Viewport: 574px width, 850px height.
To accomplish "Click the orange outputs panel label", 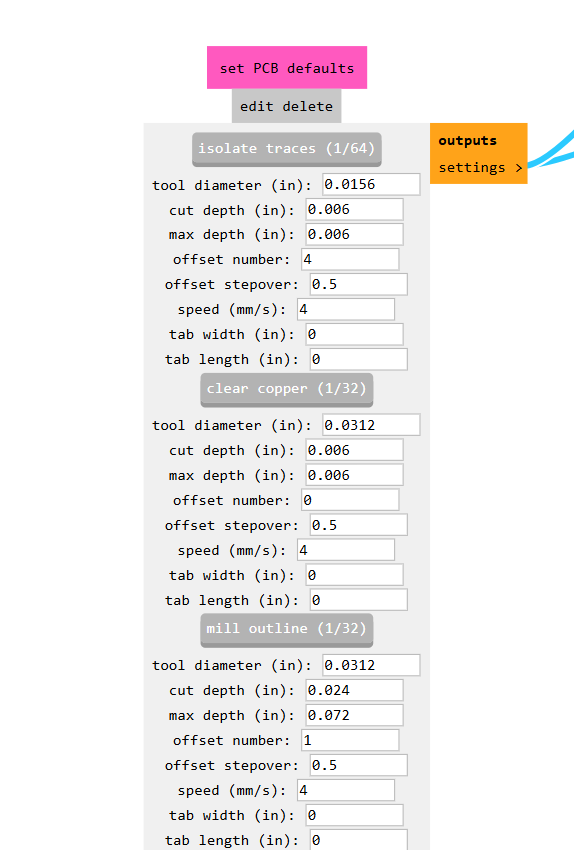I will tap(467, 141).
